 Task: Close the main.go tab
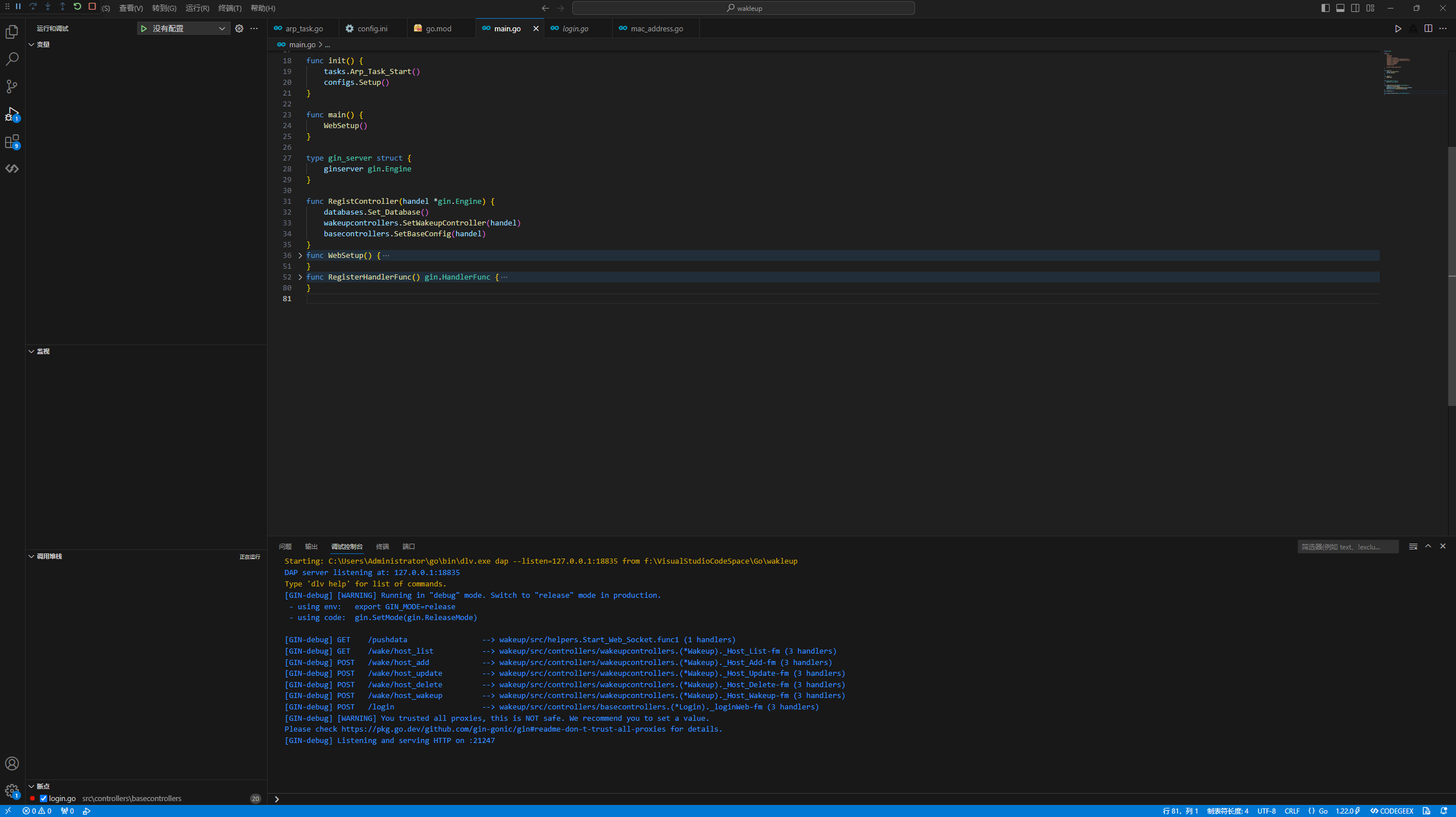coord(536,28)
